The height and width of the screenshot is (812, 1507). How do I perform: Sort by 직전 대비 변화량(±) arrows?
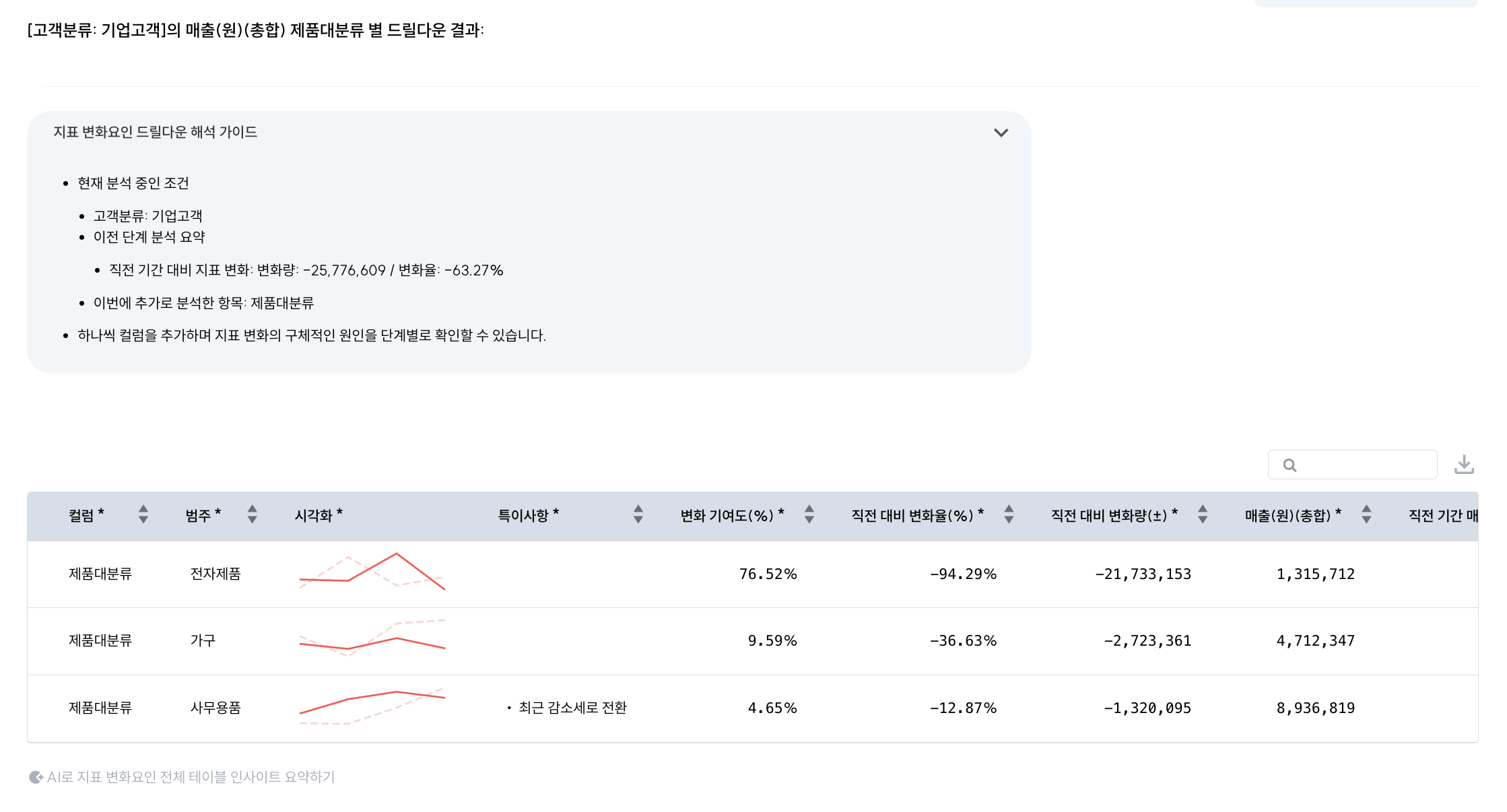pos(1203,514)
